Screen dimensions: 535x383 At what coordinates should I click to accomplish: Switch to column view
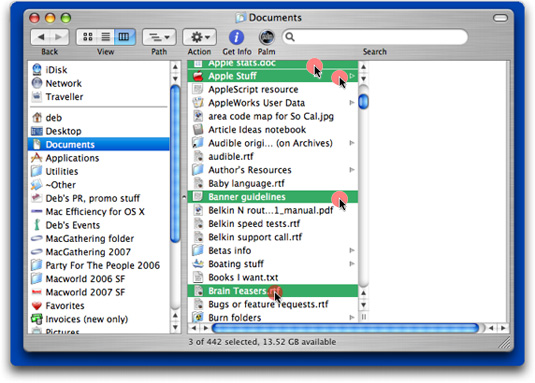coord(124,37)
